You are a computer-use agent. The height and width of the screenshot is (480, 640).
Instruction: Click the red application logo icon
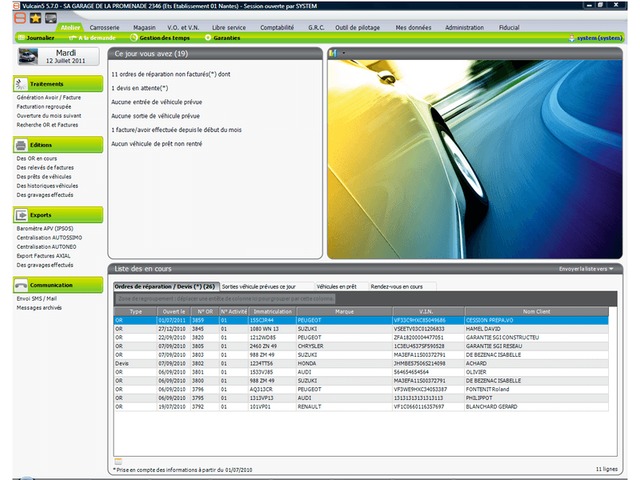(x=20, y=18)
